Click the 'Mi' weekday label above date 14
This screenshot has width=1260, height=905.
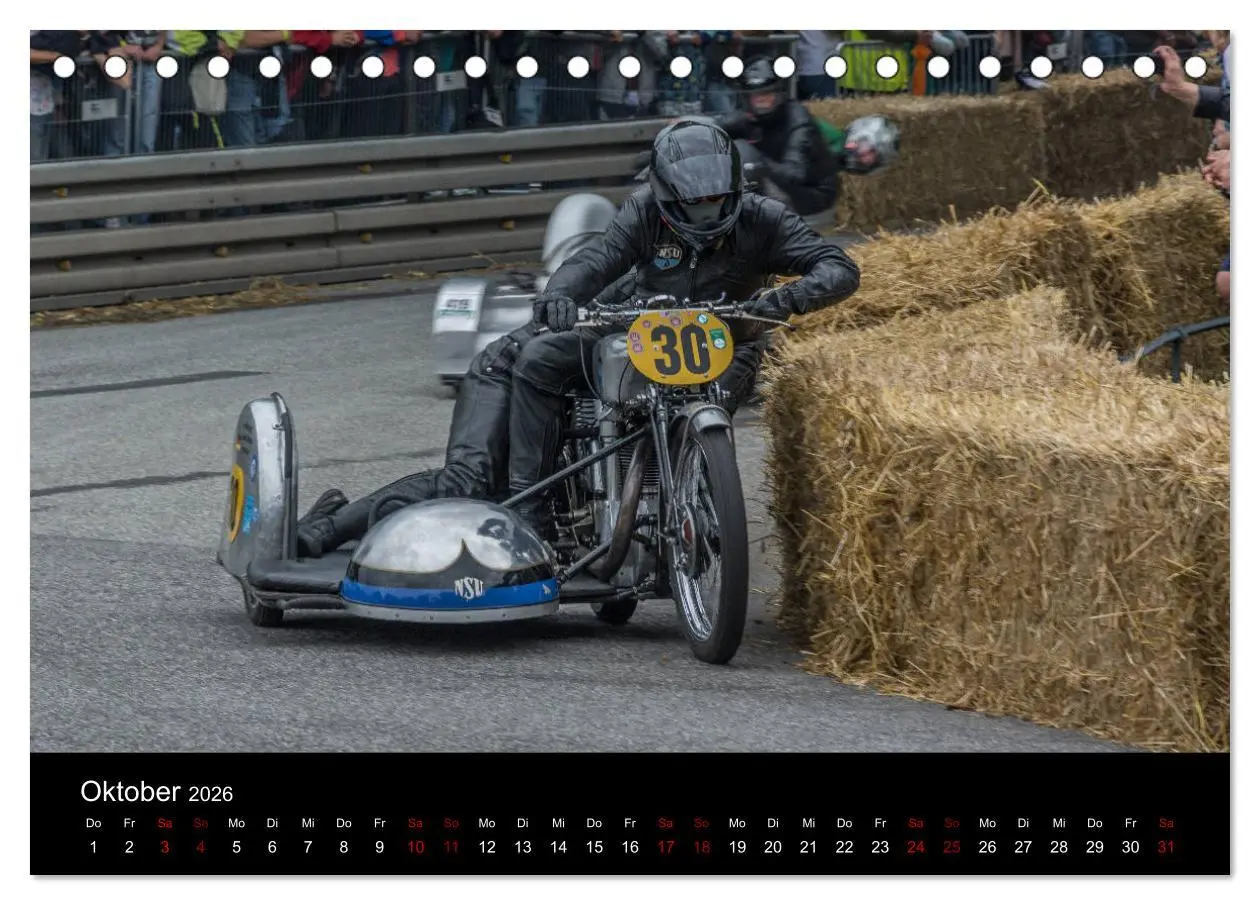point(558,823)
